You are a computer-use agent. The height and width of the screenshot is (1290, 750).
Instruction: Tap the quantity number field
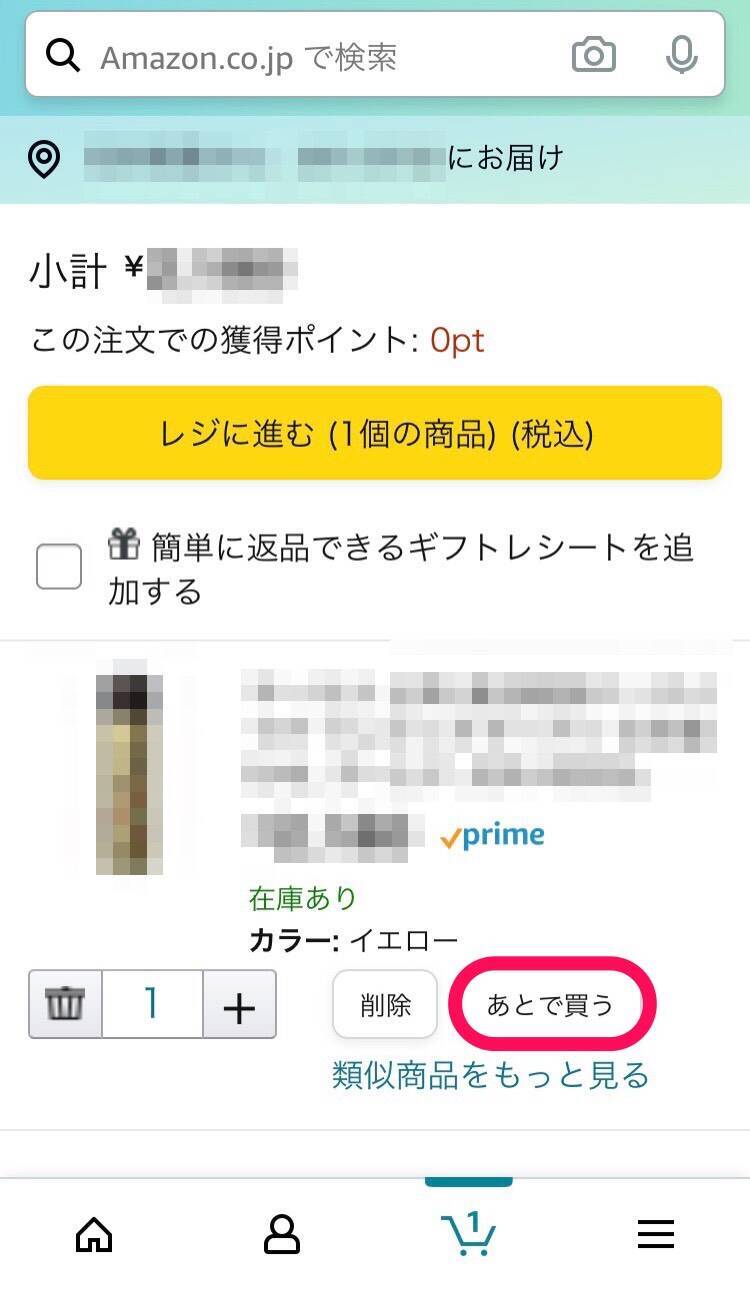(x=152, y=1004)
